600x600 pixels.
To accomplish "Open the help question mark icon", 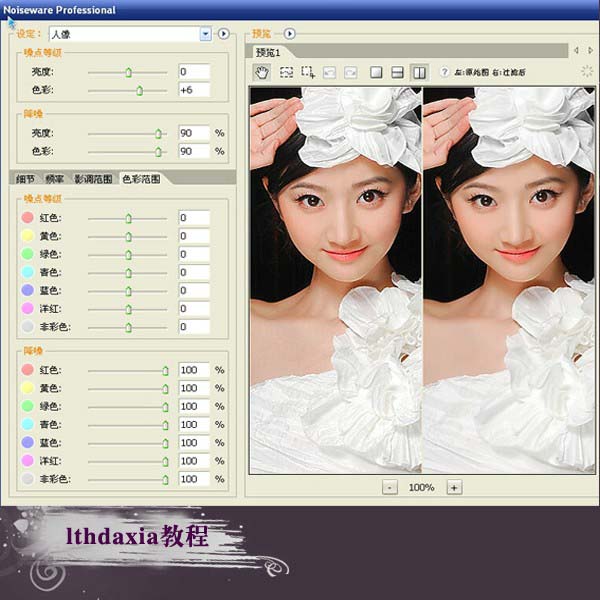I will click(x=444, y=72).
